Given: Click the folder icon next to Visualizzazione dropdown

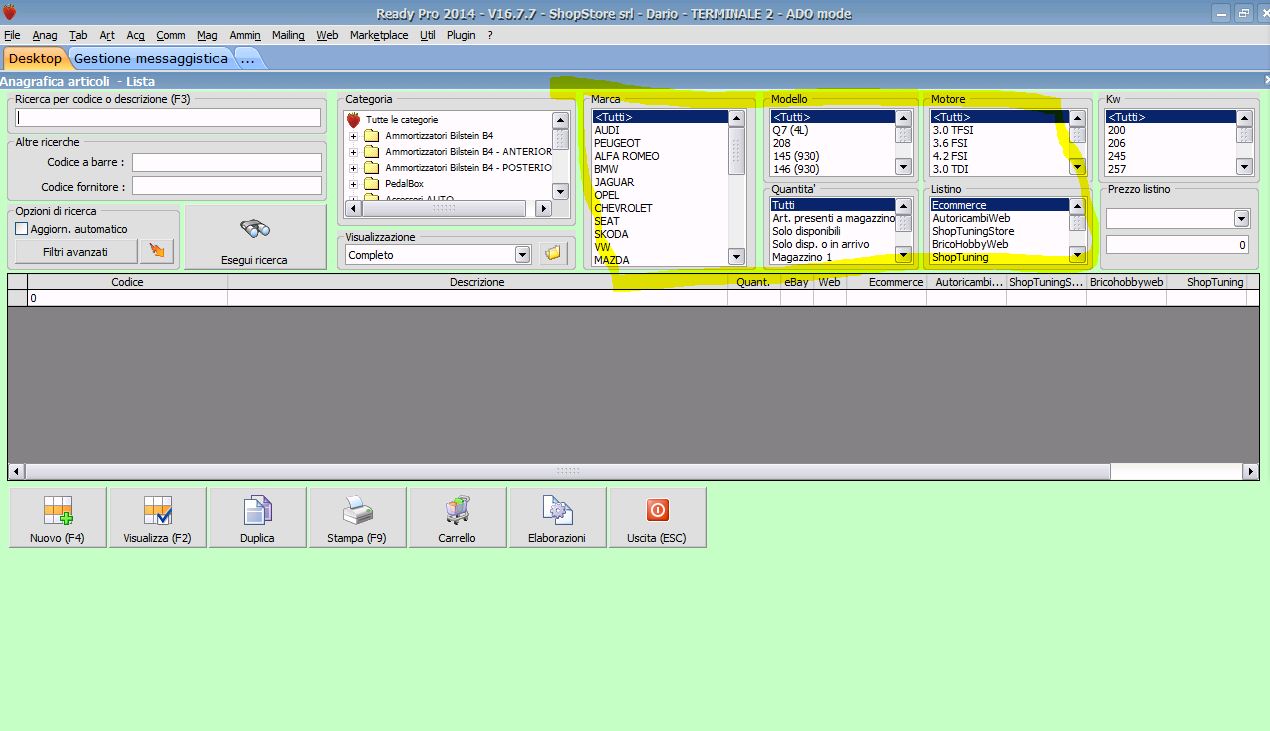Looking at the screenshot, I should (x=551, y=254).
